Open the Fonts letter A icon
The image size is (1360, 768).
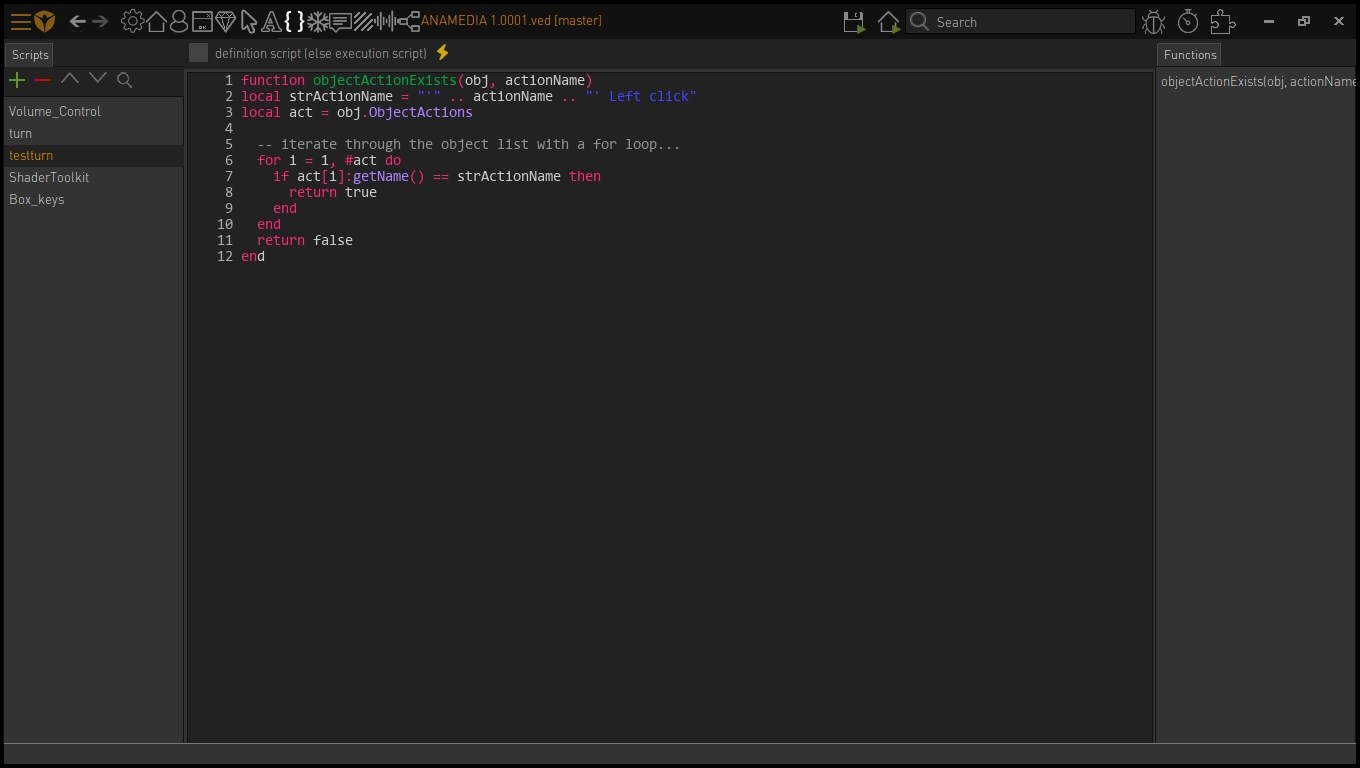coord(271,21)
